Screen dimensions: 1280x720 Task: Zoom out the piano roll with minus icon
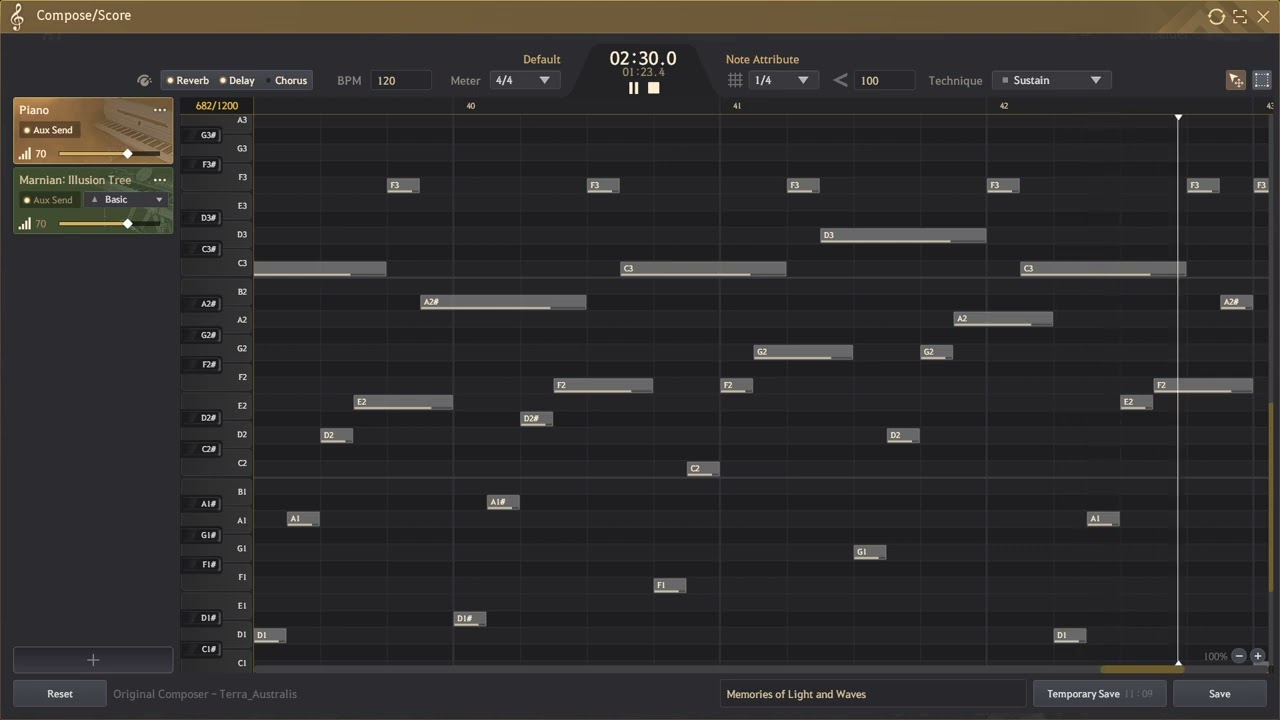[1239, 656]
